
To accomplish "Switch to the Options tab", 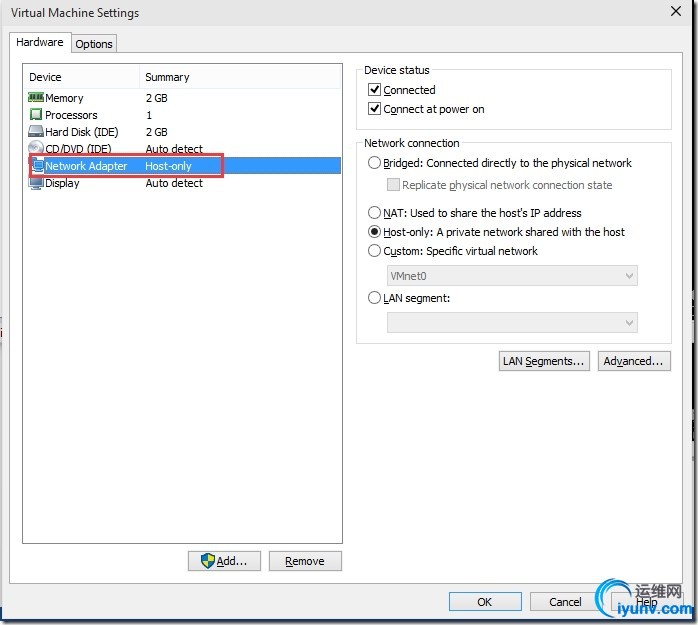I will pyautogui.click(x=94, y=44).
